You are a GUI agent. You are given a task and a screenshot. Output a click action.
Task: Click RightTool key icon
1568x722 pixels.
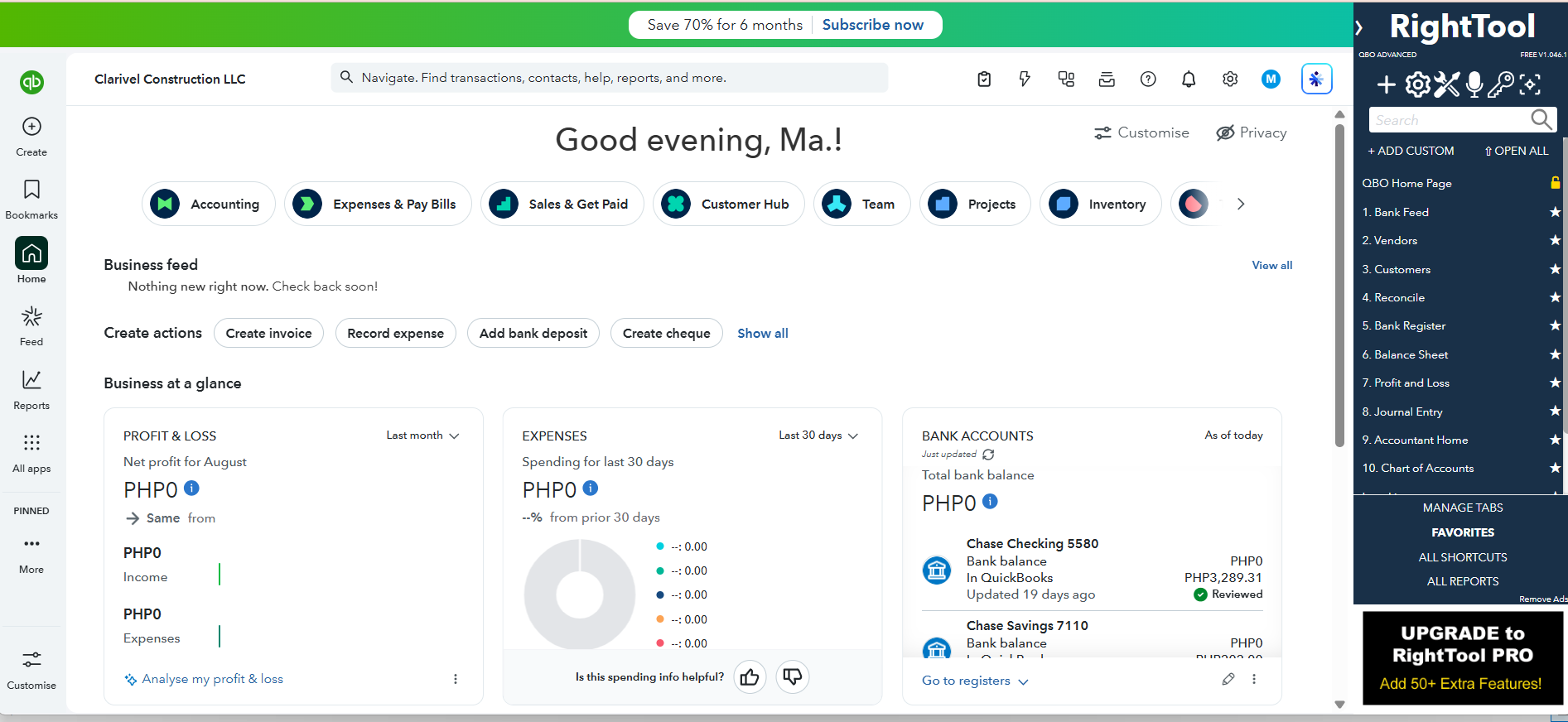coord(1500,84)
